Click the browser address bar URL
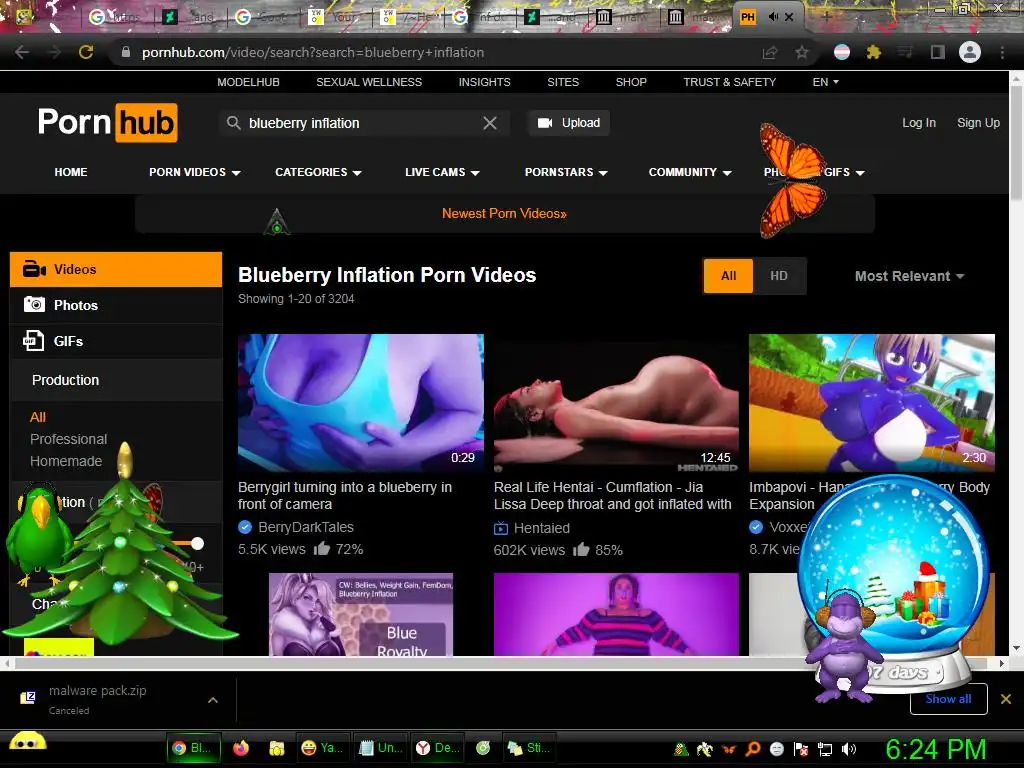 pos(313,52)
